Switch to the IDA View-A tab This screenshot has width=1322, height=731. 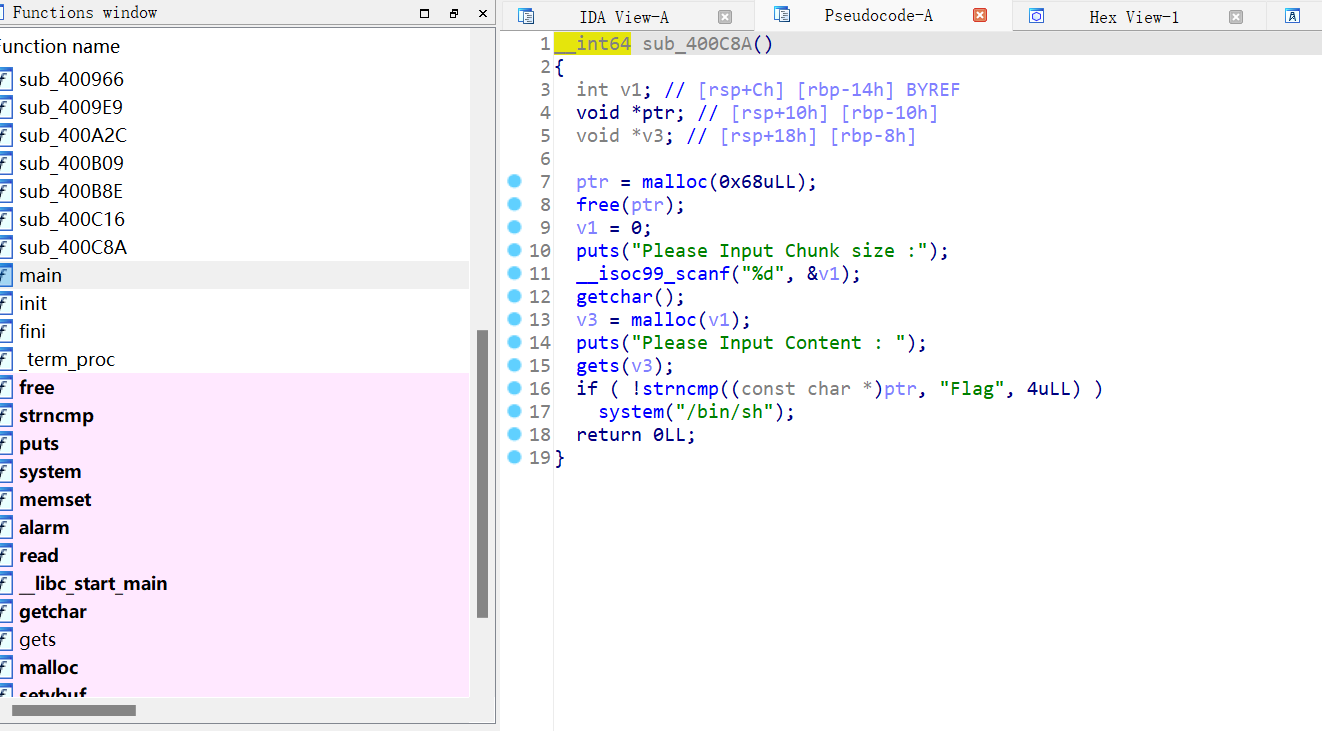pyautogui.click(x=624, y=17)
